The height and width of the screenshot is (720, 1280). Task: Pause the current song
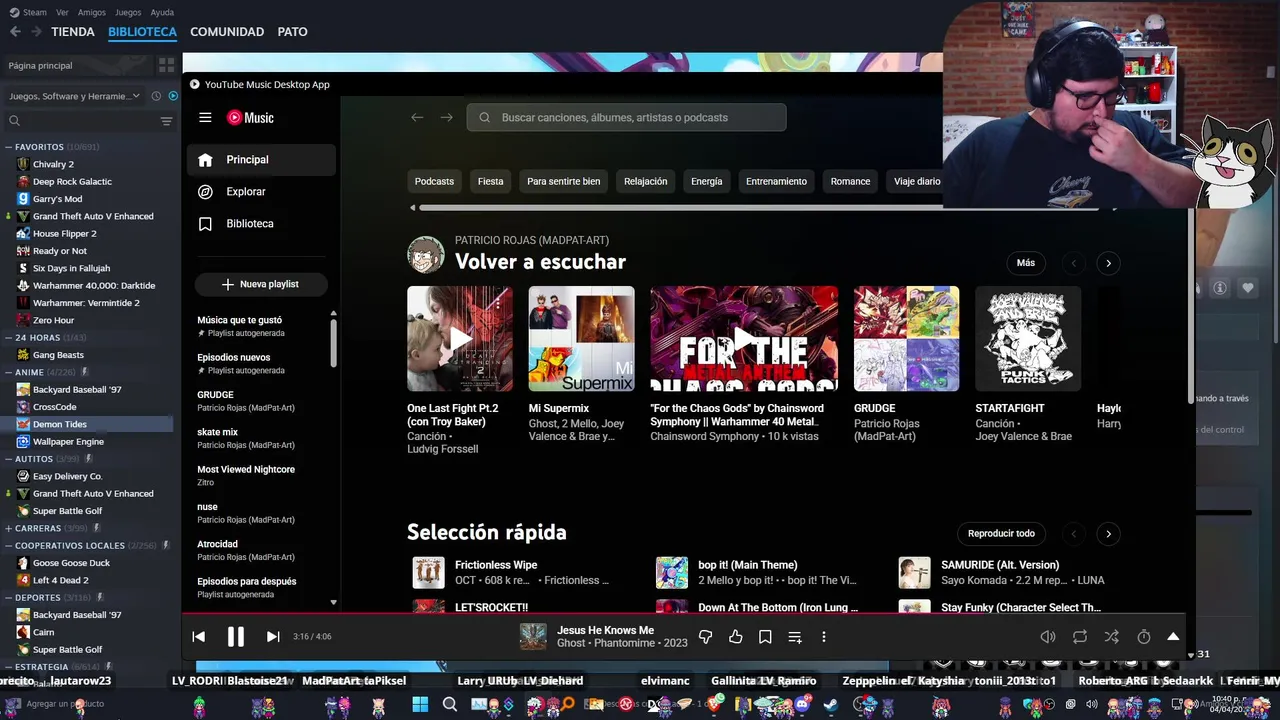point(236,636)
